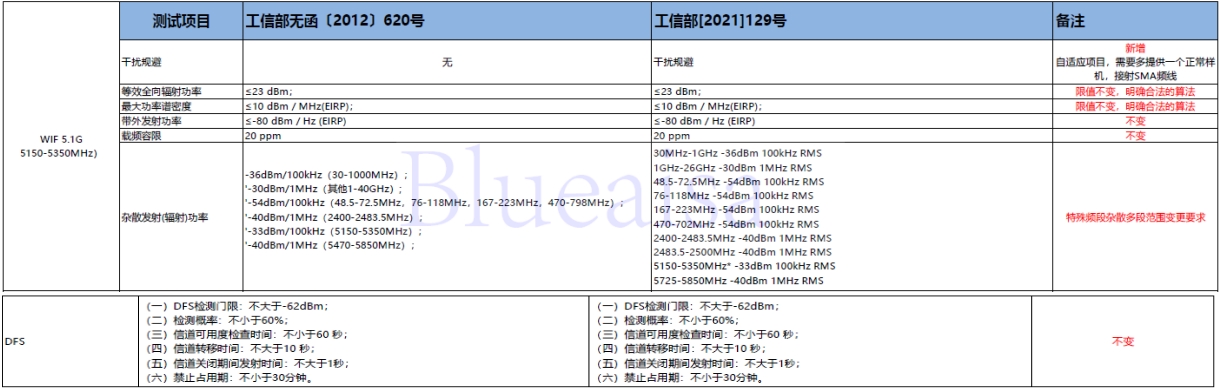Click the red 新增 remark text
This screenshot has width=1219, height=390.
click(1135, 47)
